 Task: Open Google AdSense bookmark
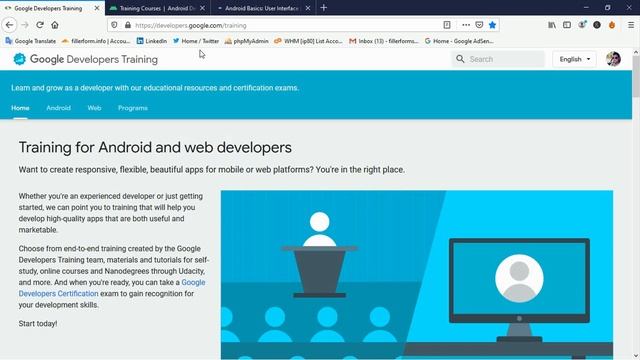[x=459, y=41]
